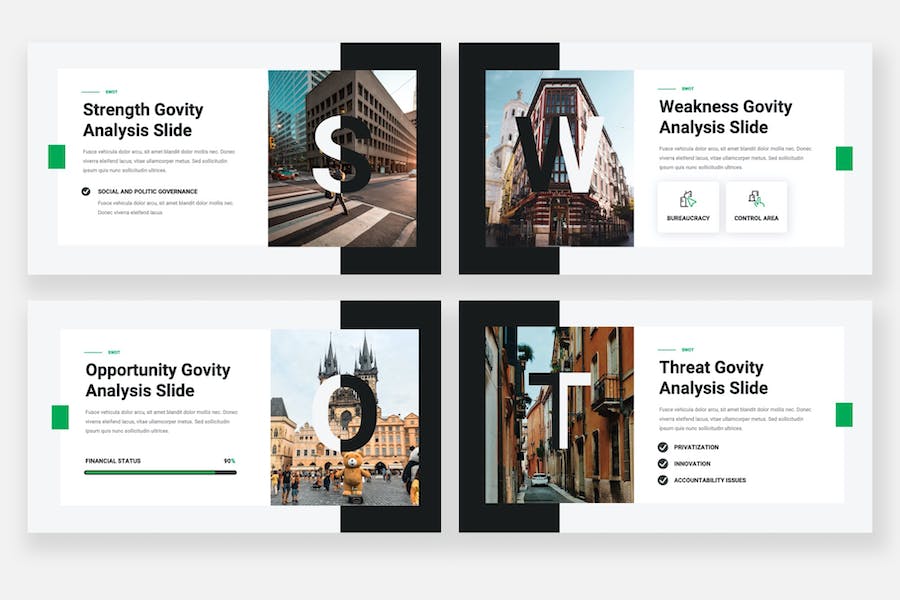Click the checkmark icon beside Innovation
The width and height of the screenshot is (900, 600).
coord(663,463)
